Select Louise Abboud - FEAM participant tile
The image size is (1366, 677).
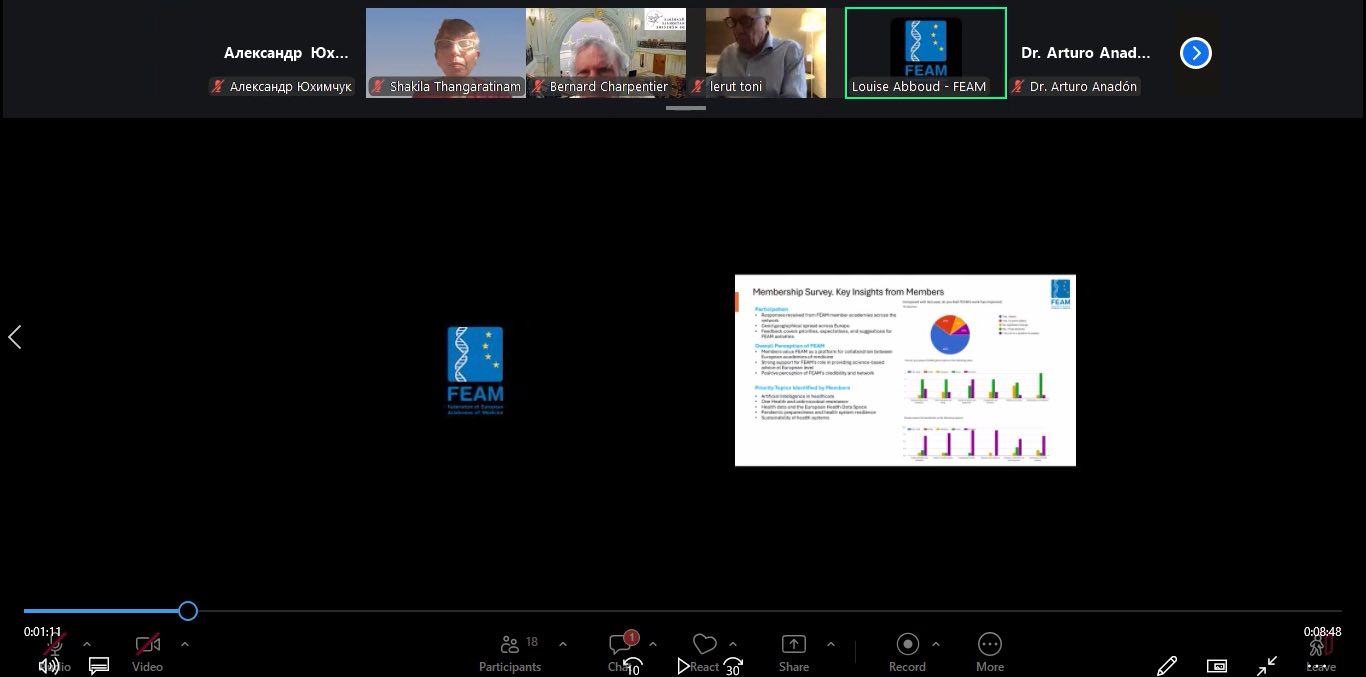coord(925,53)
